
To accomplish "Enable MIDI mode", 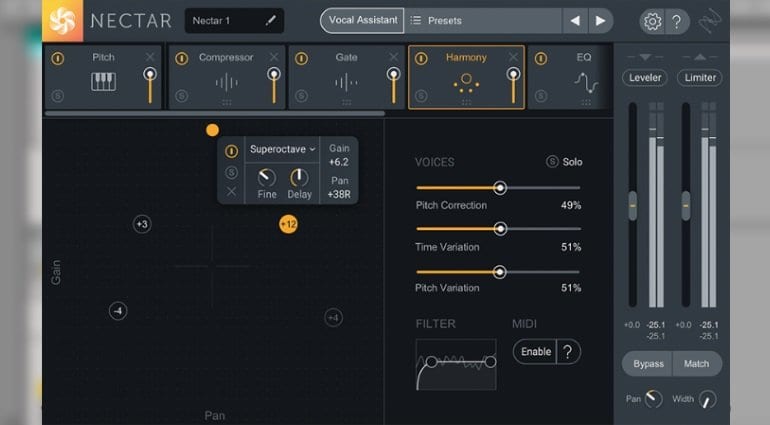I will [535, 352].
